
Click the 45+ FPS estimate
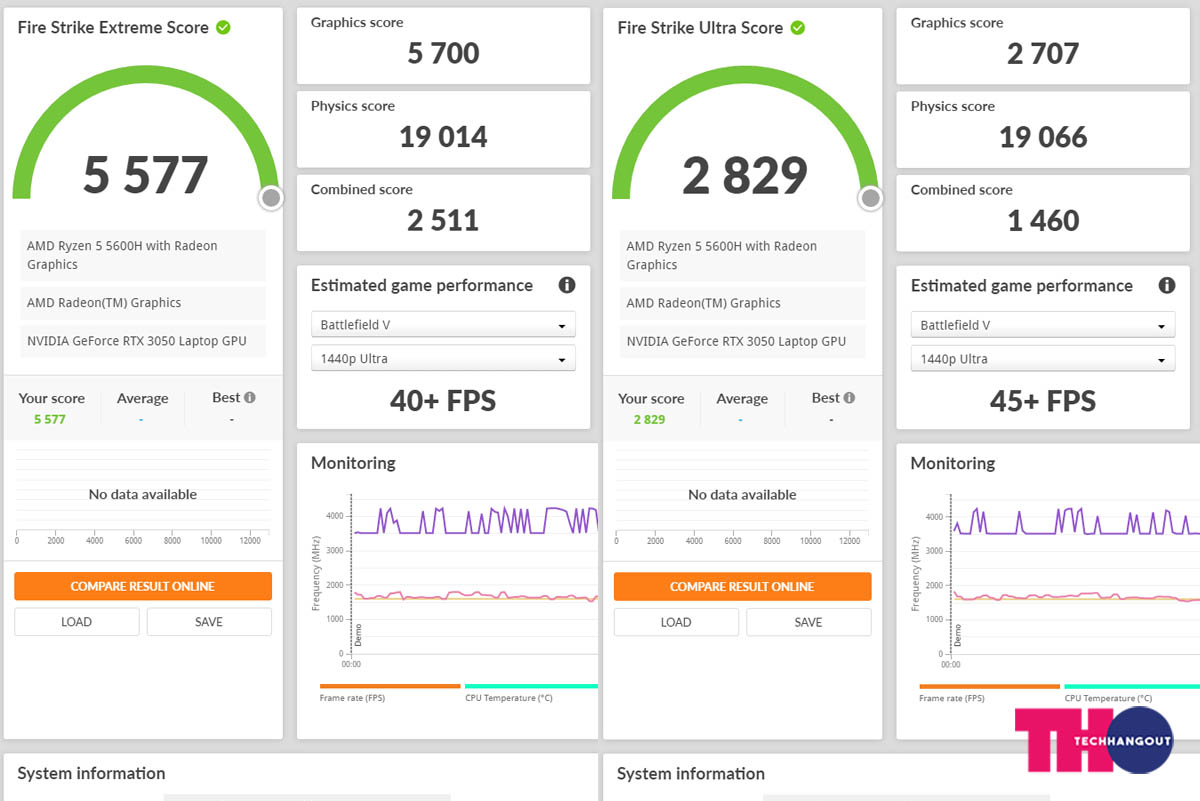[1043, 401]
